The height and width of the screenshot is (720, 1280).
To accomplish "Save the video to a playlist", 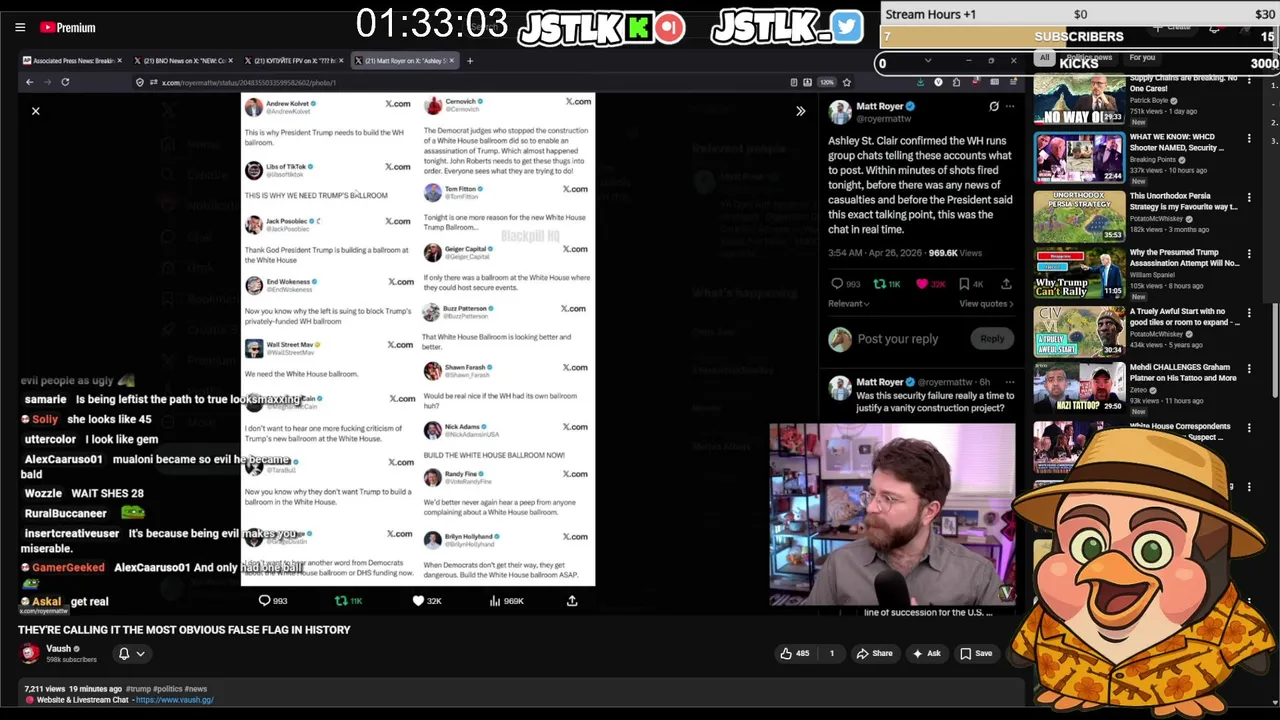I will pos(976,654).
